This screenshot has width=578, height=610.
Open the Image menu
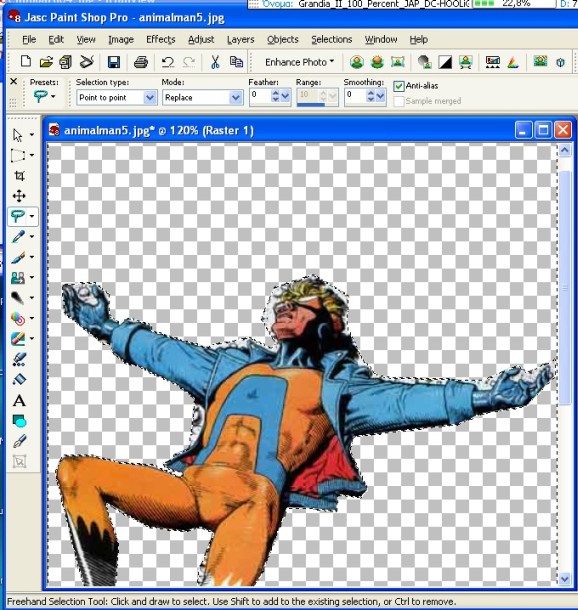pyautogui.click(x=121, y=40)
